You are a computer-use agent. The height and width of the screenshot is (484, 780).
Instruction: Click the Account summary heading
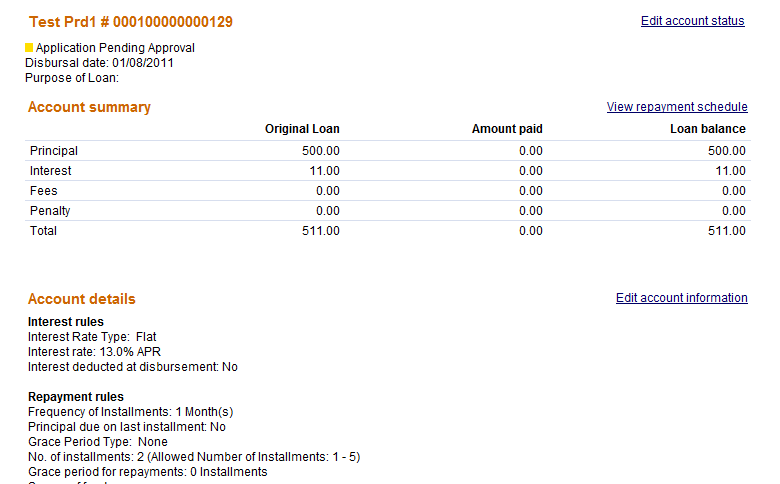[x=89, y=107]
